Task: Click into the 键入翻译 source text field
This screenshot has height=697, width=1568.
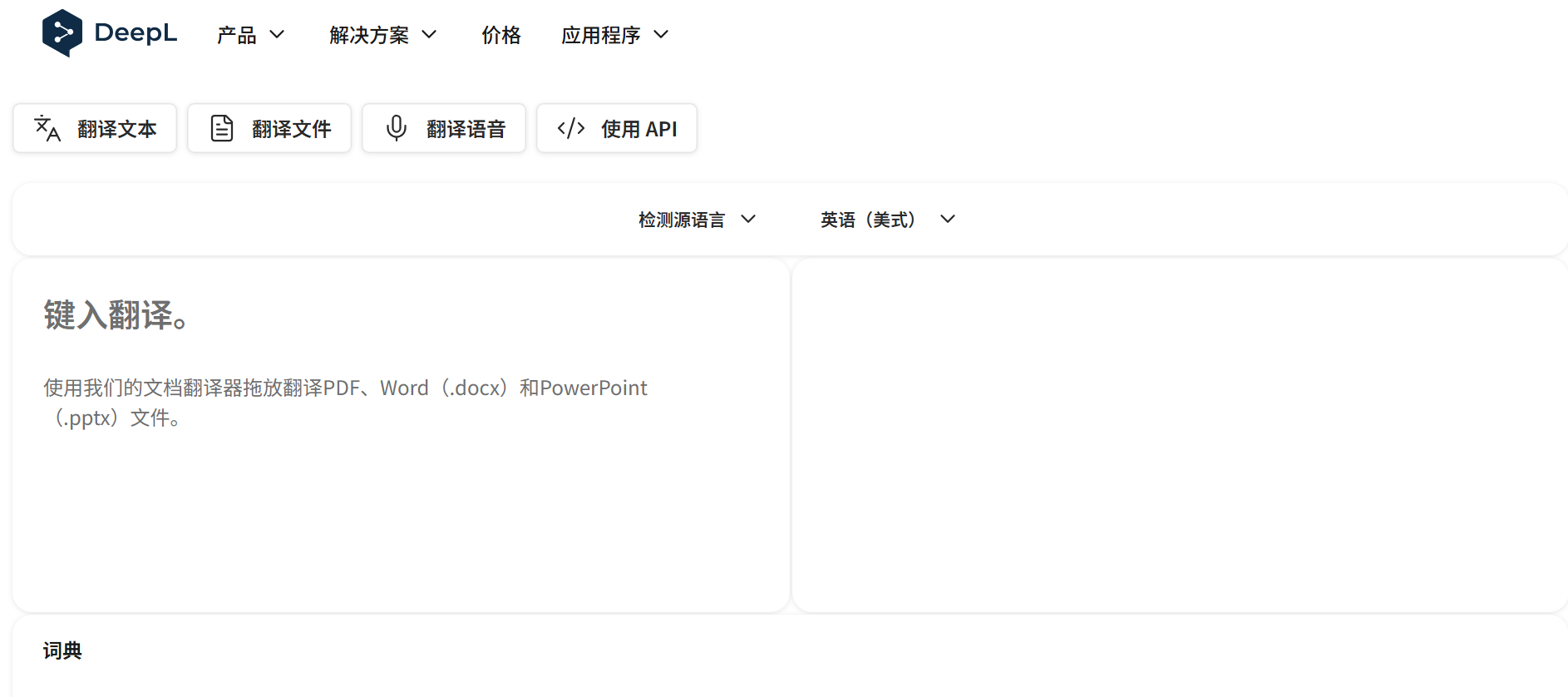Action: [x=401, y=435]
